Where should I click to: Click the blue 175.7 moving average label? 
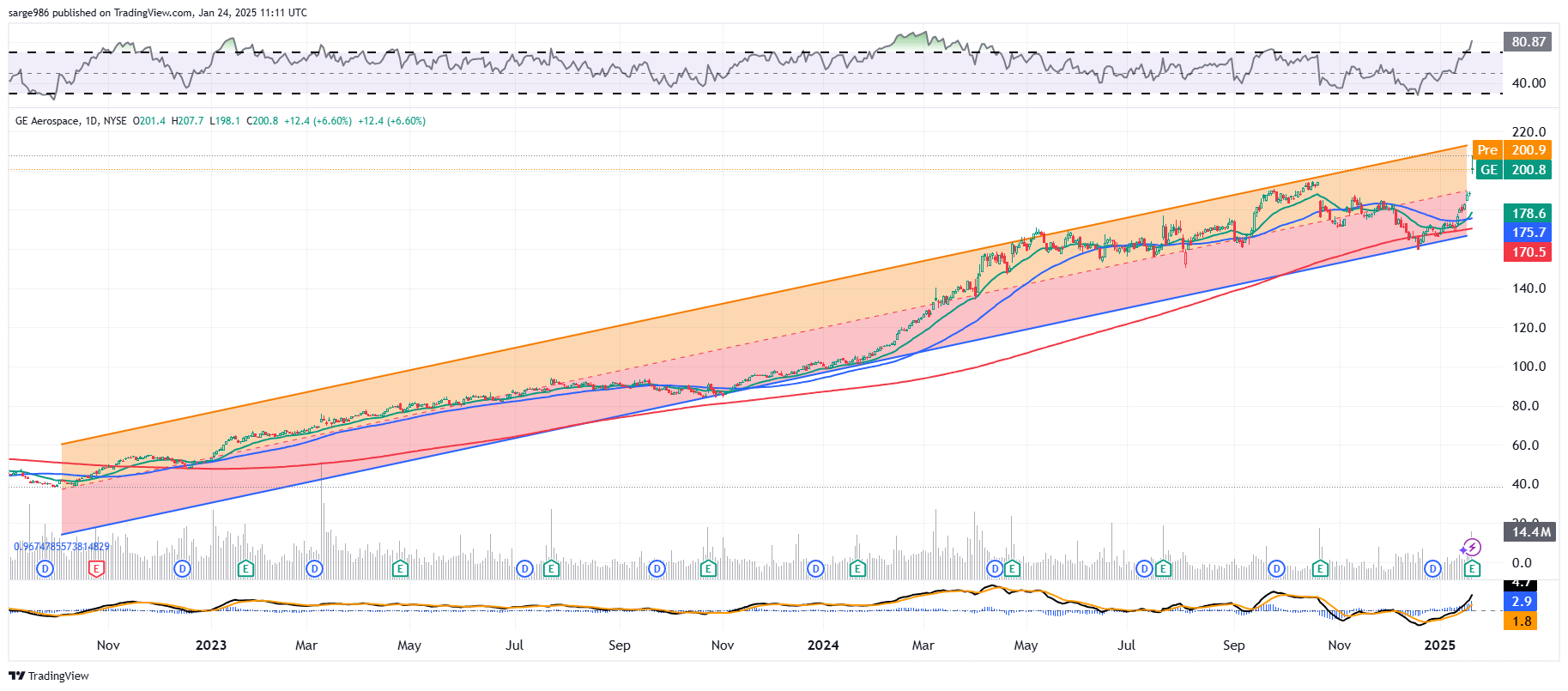pos(1528,233)
